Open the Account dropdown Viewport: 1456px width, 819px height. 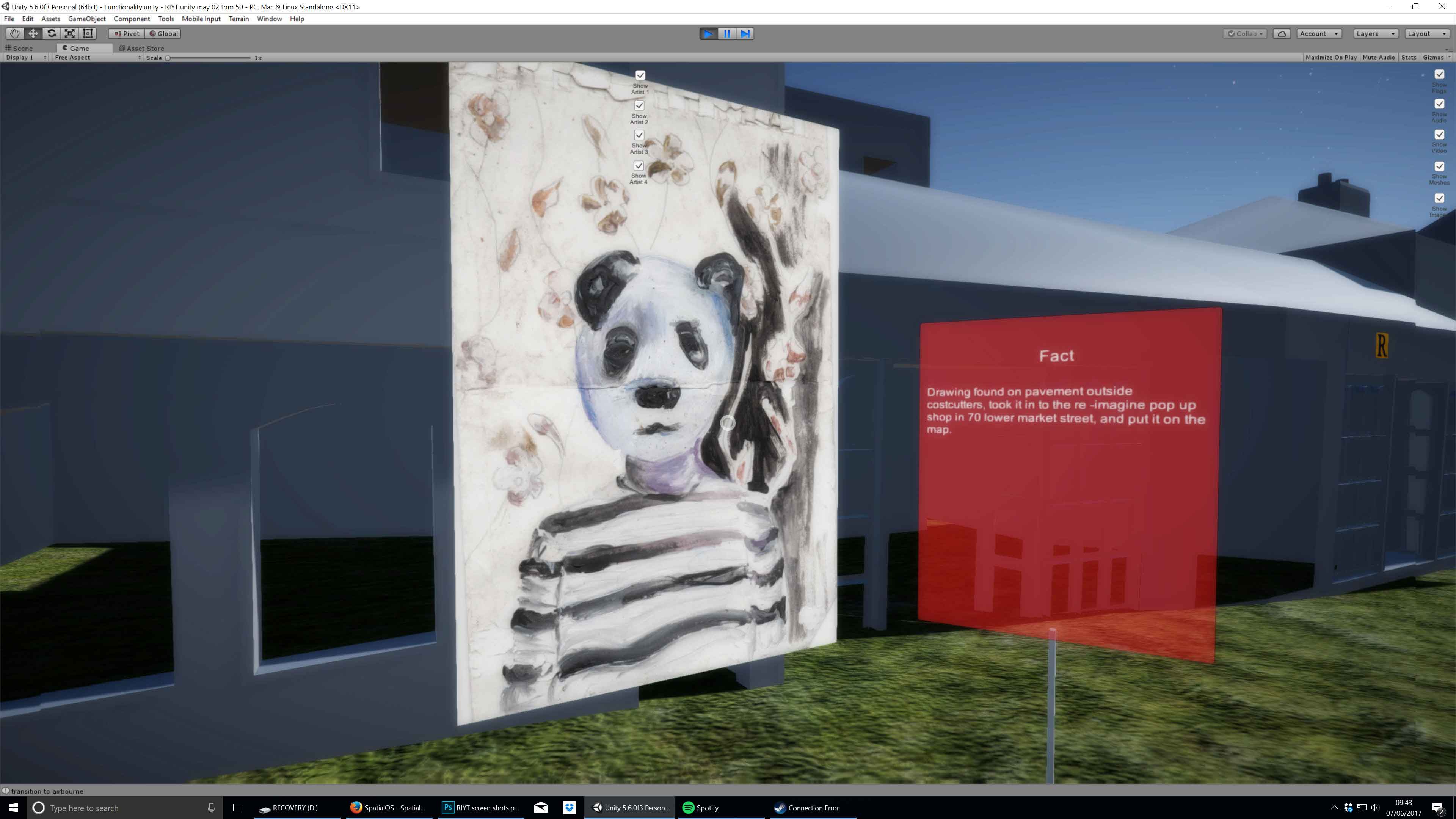(1318, 34)
